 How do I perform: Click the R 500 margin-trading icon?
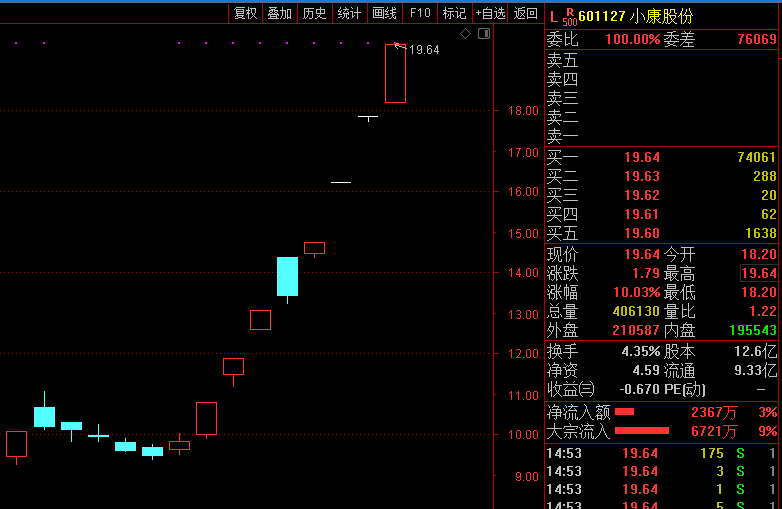click(570, 17)
